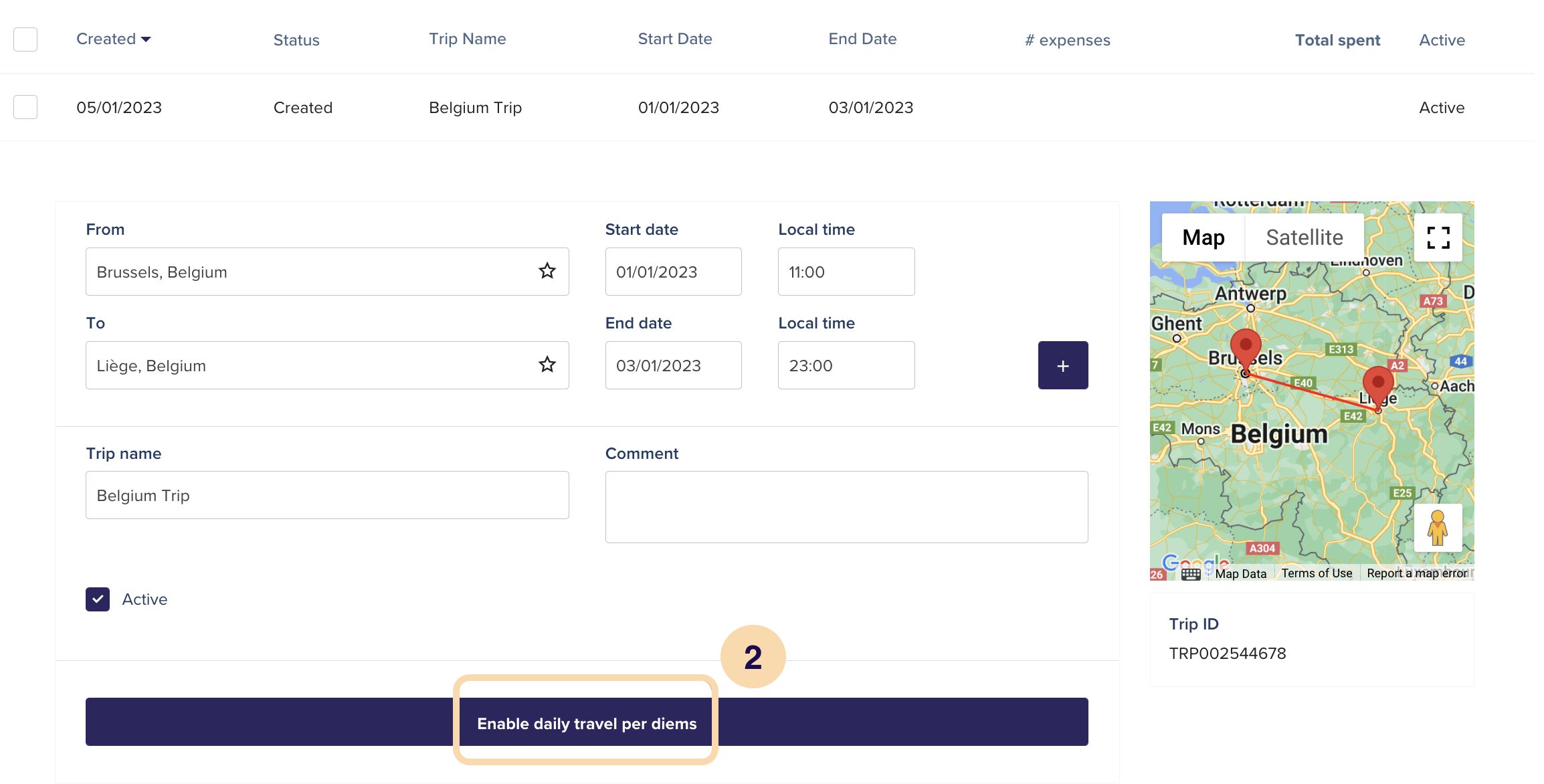Click into the Comment text box
The height and width of the screenshot is (784, 1544).
click(x=846, y=506)
